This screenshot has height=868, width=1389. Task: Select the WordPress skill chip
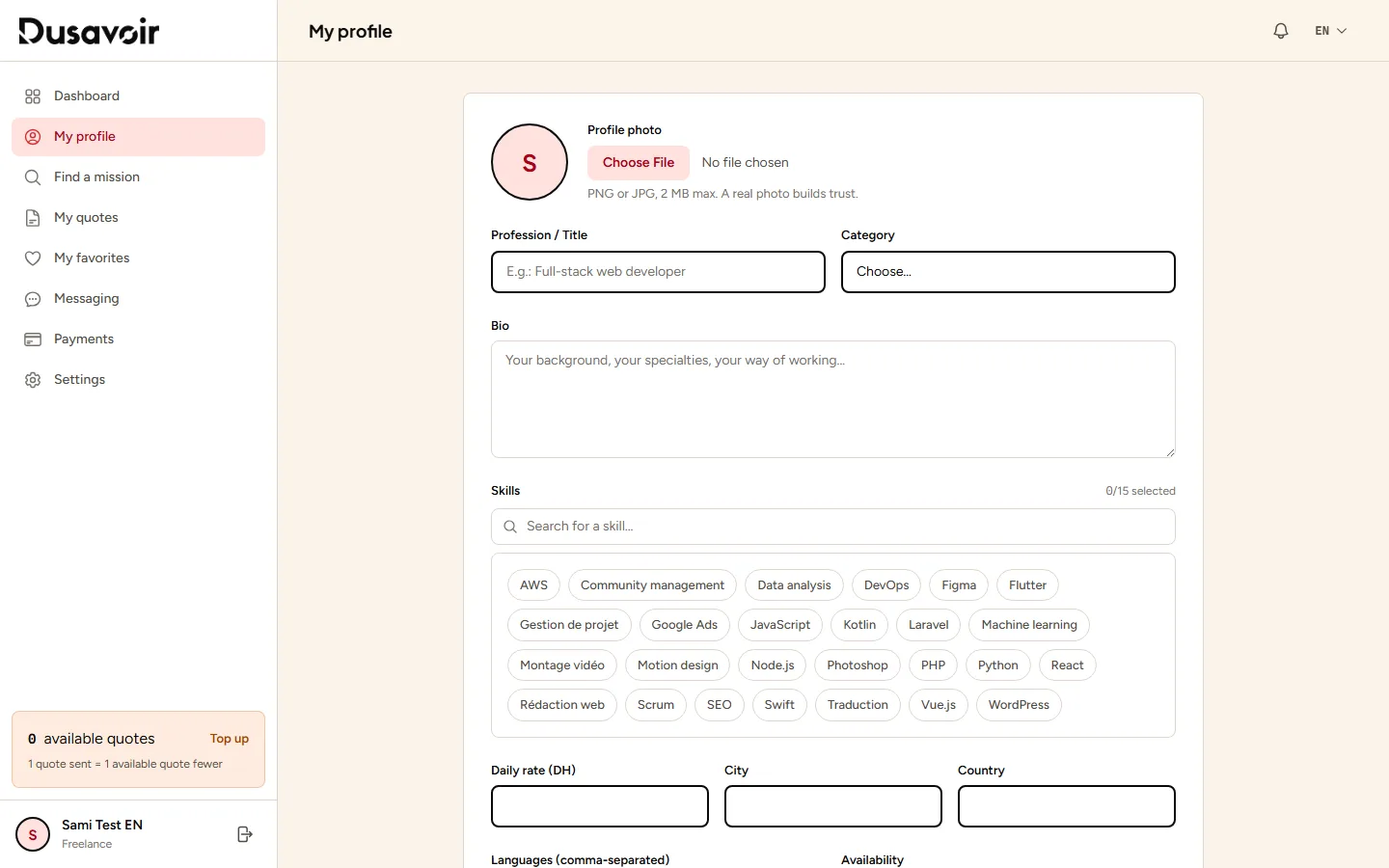click(x=1019, y=705)
